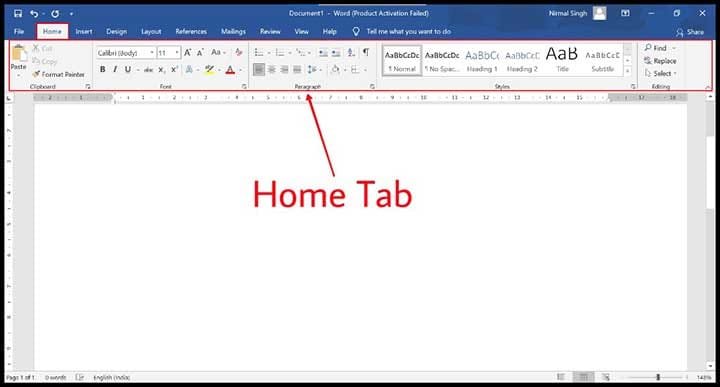Image resolution: width=720 pixels, height=387 pixels.
Task: Apply the Subtitle style
Action: coord(602,61)
